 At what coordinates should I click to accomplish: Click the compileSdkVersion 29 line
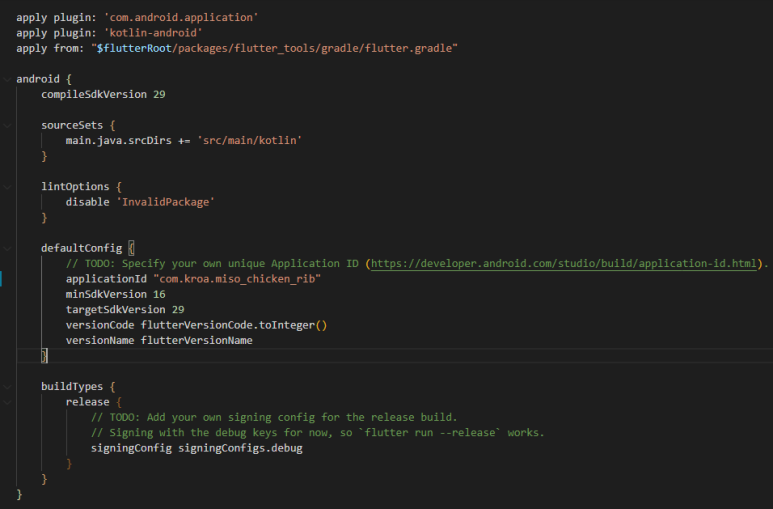click(103, 94)
